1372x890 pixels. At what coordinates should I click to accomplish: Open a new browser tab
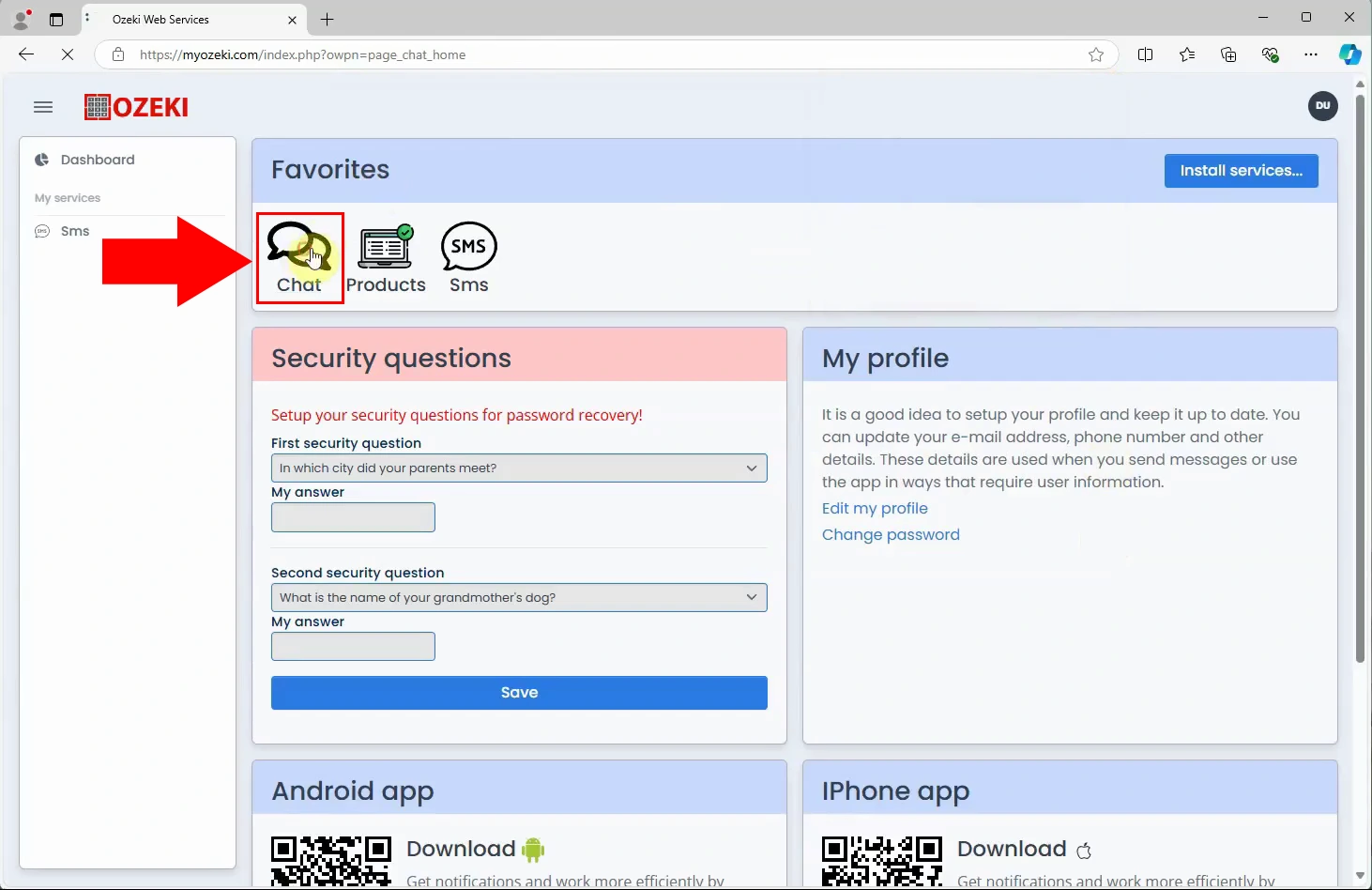coord(327,19)
